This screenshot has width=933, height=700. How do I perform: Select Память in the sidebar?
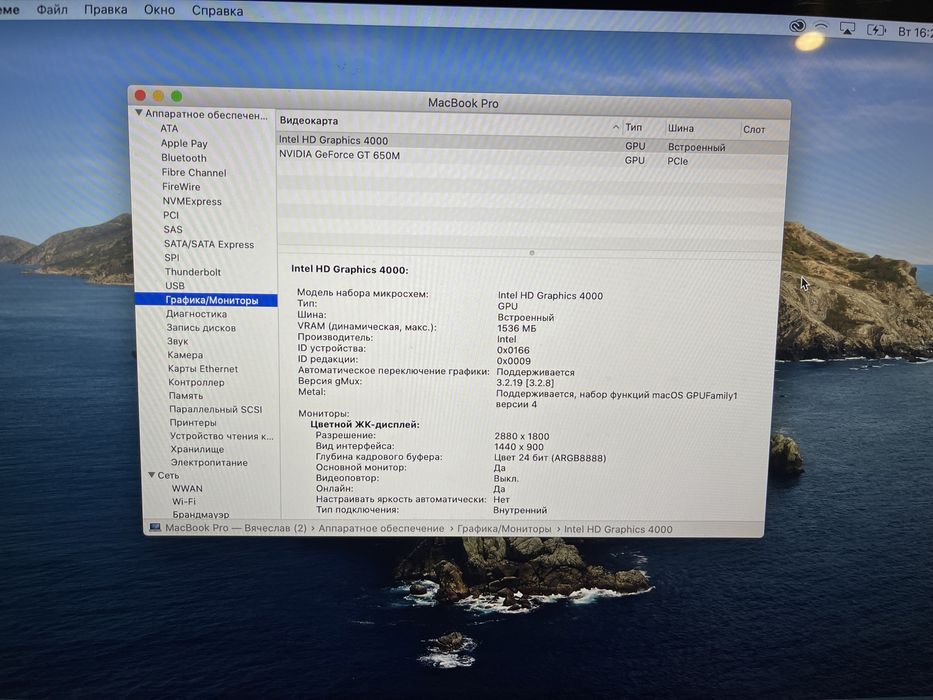pos(186,395)
